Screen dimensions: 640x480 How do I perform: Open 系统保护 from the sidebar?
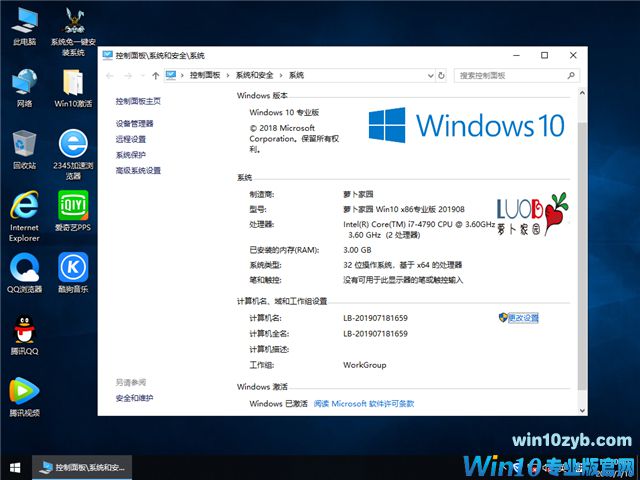point(131,155)
